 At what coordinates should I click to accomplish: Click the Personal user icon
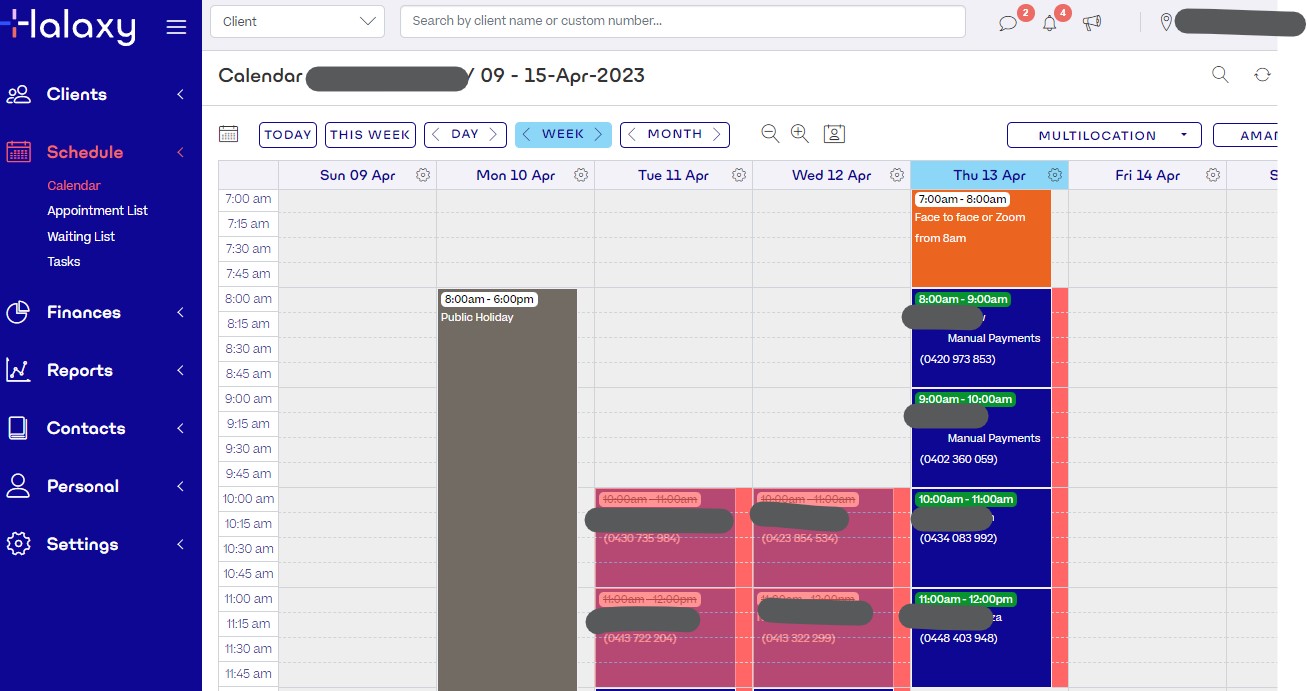point(18,486)
